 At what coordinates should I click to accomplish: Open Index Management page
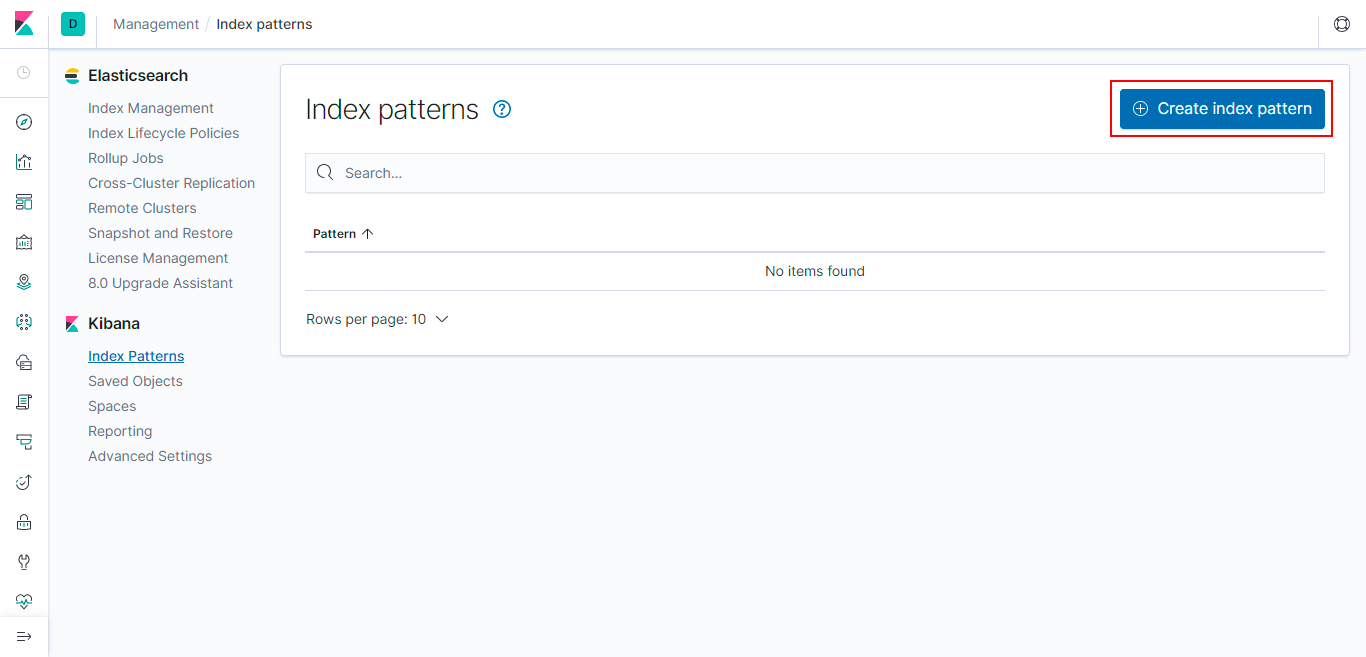point(151,108)
